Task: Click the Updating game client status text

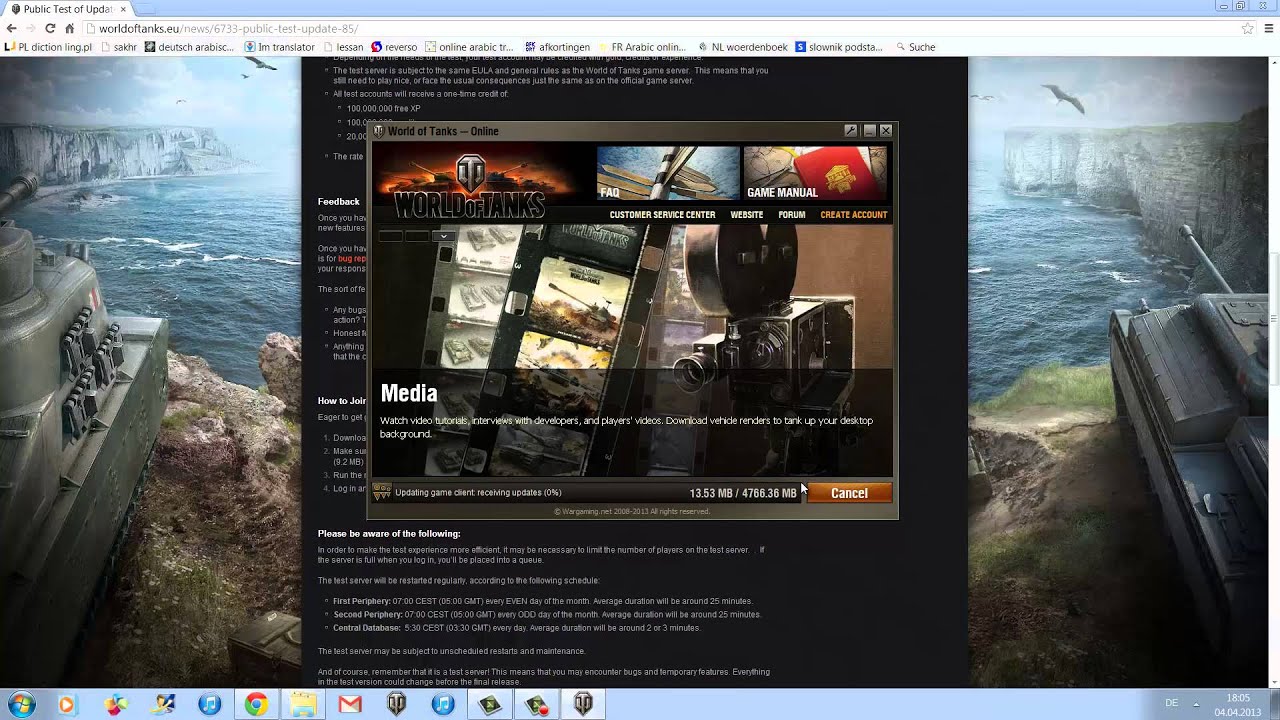Action: [478, 493]
